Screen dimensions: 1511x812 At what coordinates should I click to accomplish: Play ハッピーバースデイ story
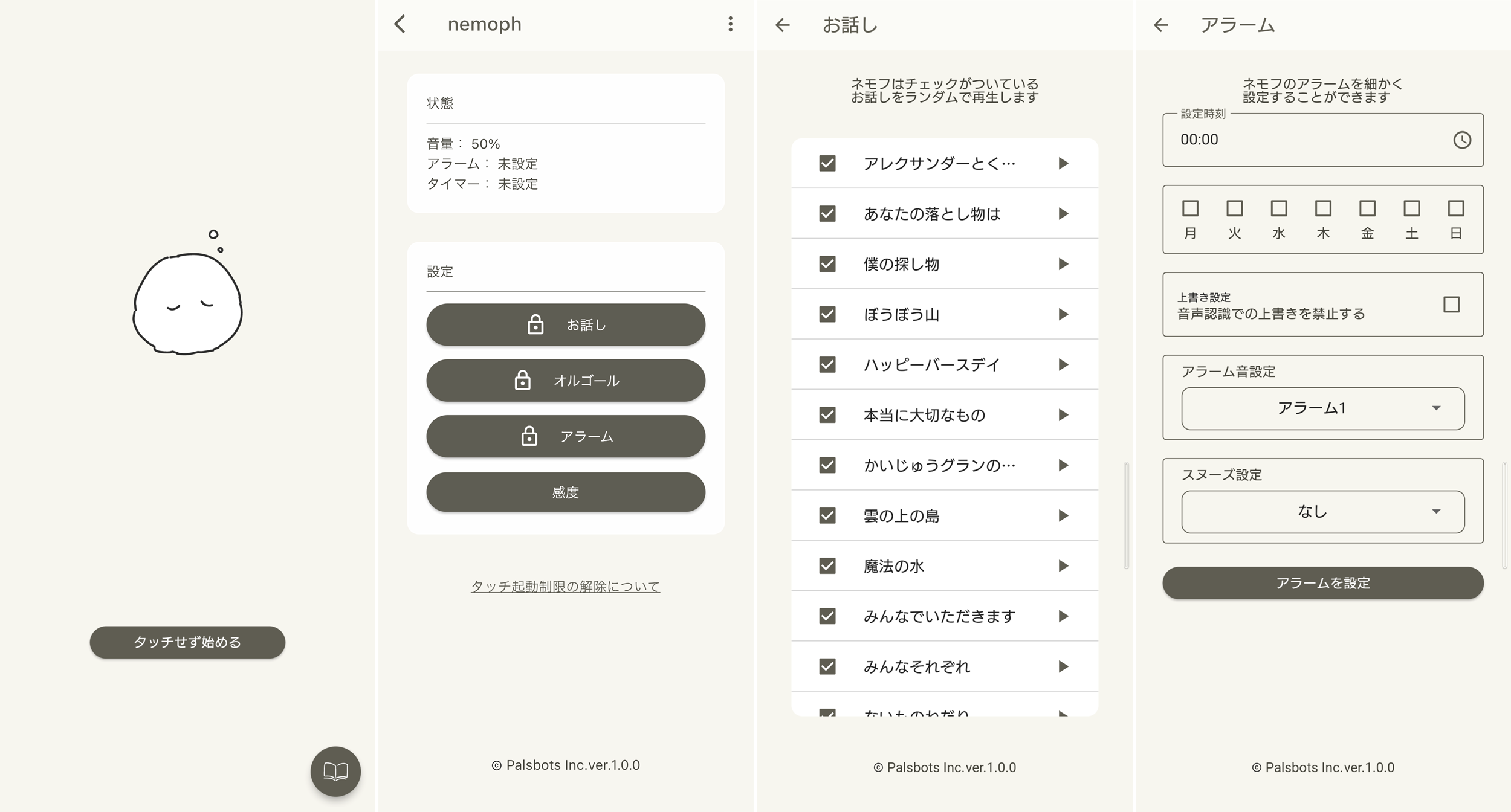point(1063,364)
